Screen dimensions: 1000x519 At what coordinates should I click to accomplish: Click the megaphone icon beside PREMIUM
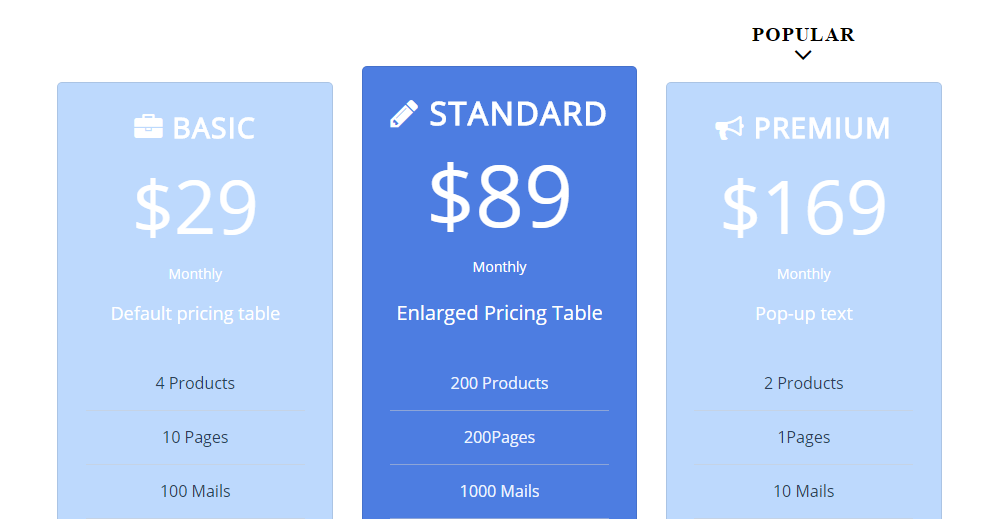point(729,128)
